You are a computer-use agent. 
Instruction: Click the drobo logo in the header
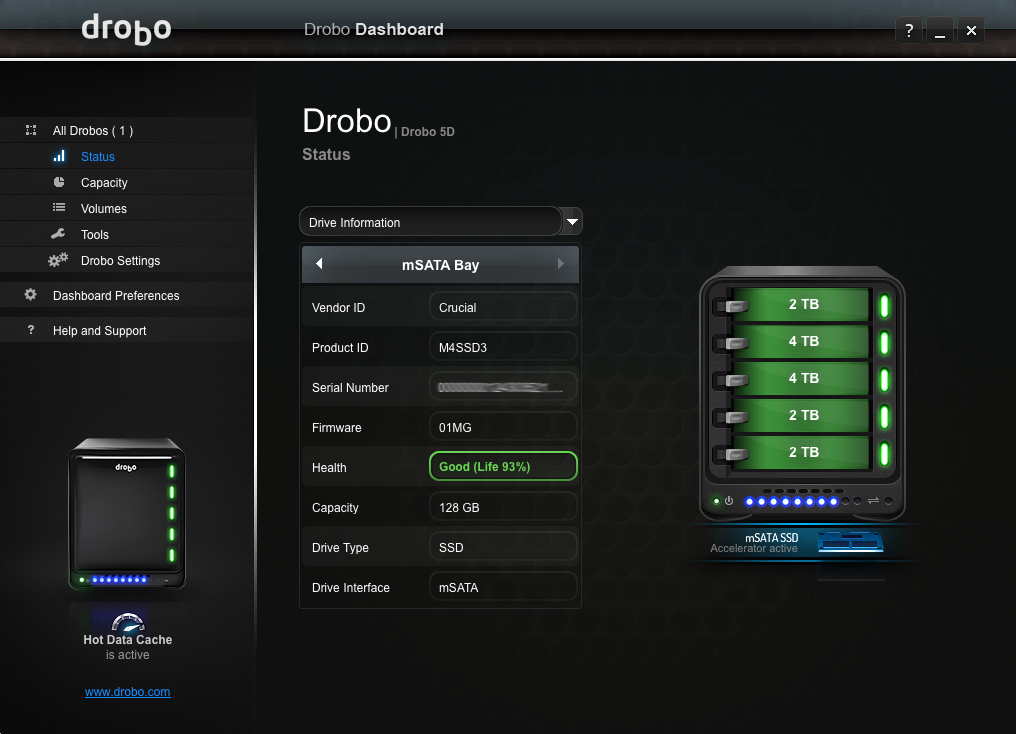tap(126, 29)
